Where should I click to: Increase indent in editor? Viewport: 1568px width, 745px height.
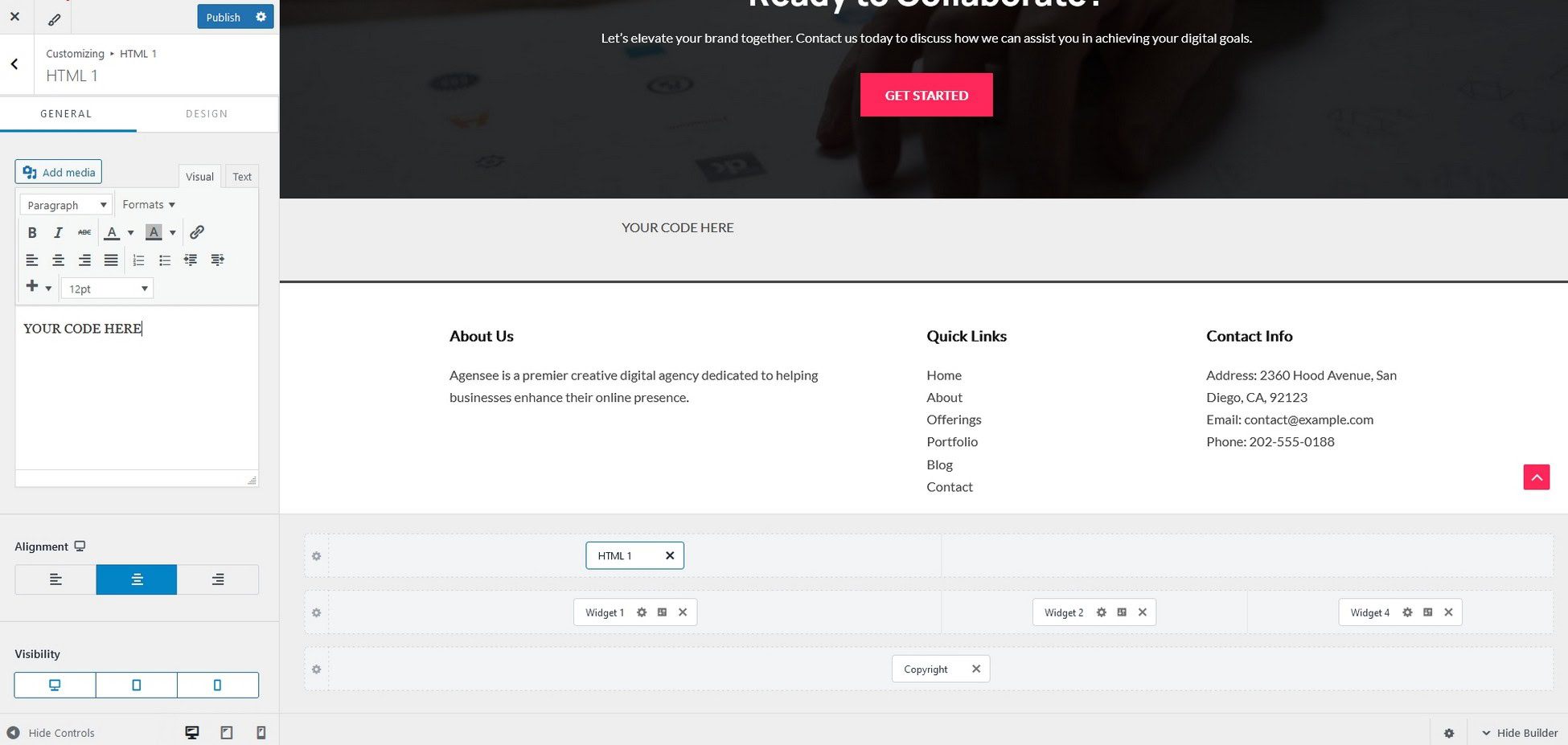(217, 260)
